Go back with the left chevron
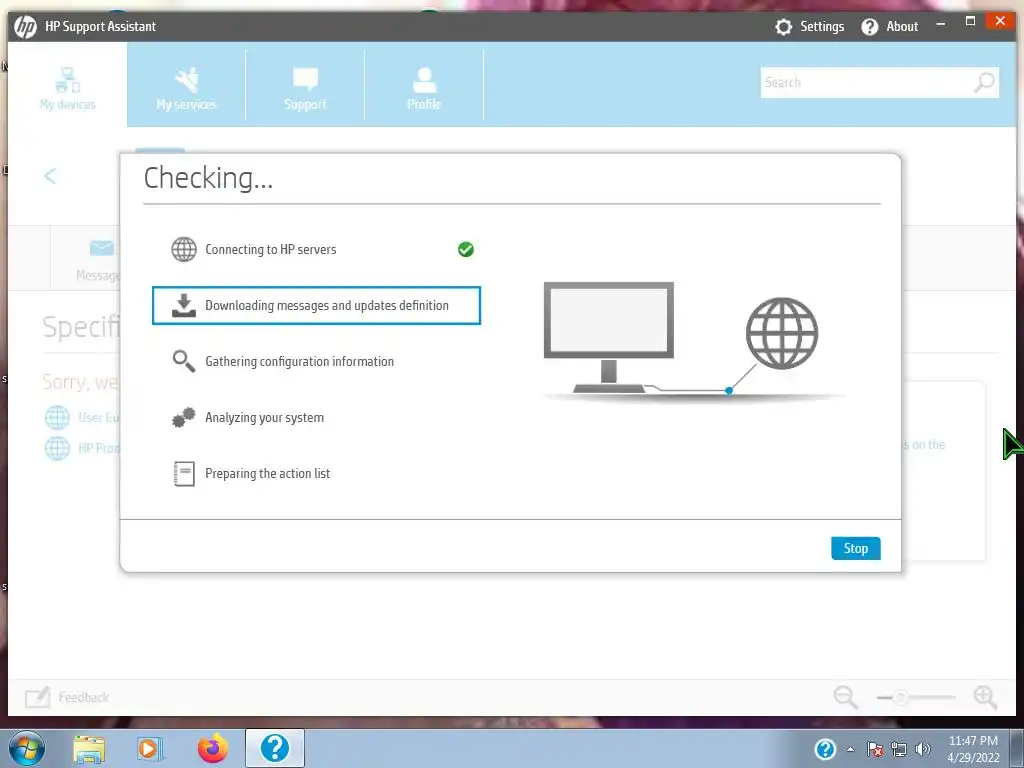 coord(50,176)
